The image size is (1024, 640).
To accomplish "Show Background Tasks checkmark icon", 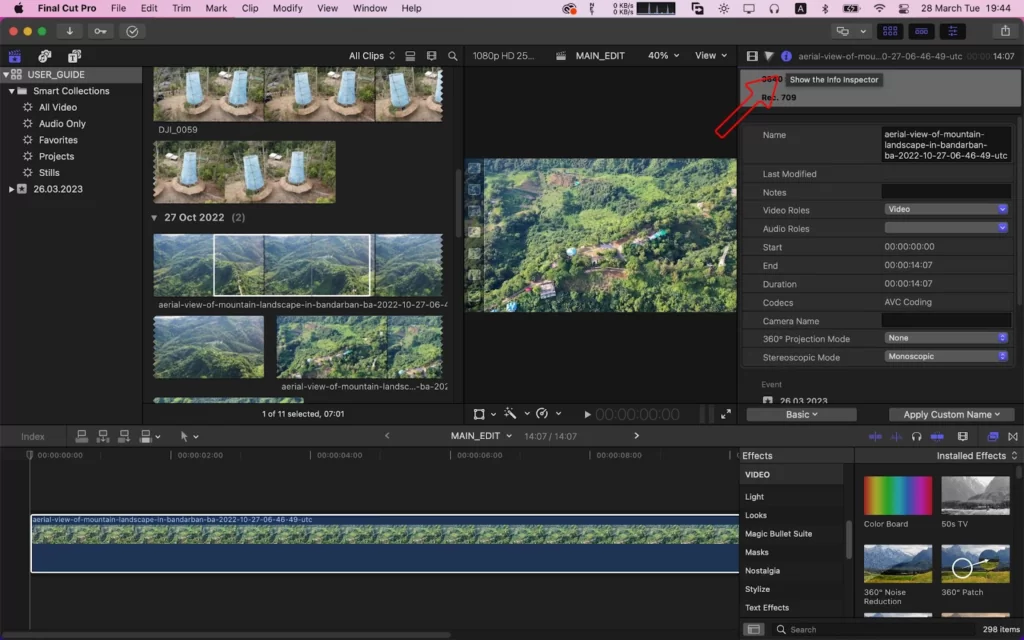I will pyautogui.click(x=132, y=31).
